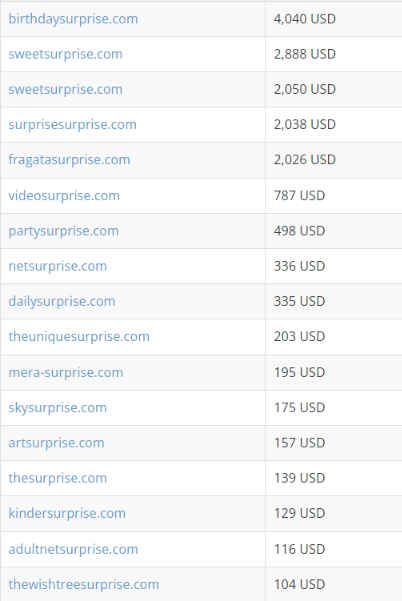Visit thewishtreesurprise.com domain link
Viewport: 402px width, 601px height.
click(x=84, y=585)
